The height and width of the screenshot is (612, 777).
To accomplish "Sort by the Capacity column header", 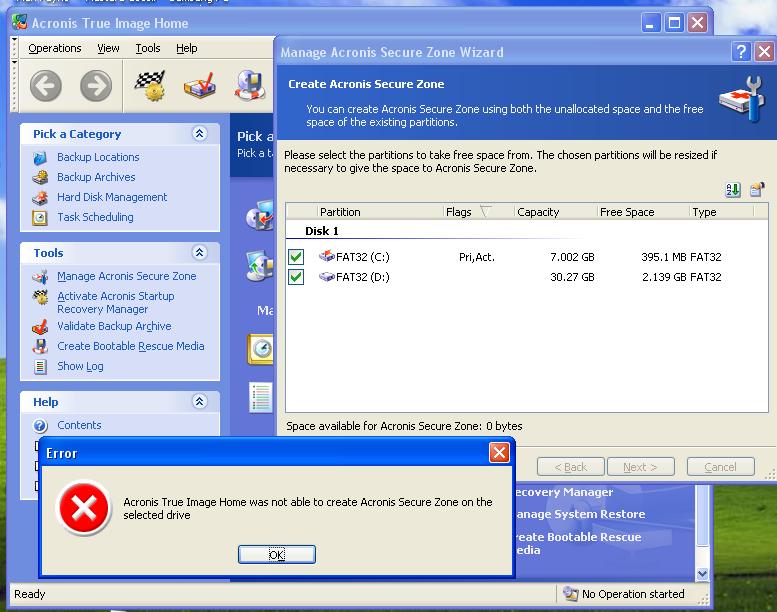I will point(555,212).
